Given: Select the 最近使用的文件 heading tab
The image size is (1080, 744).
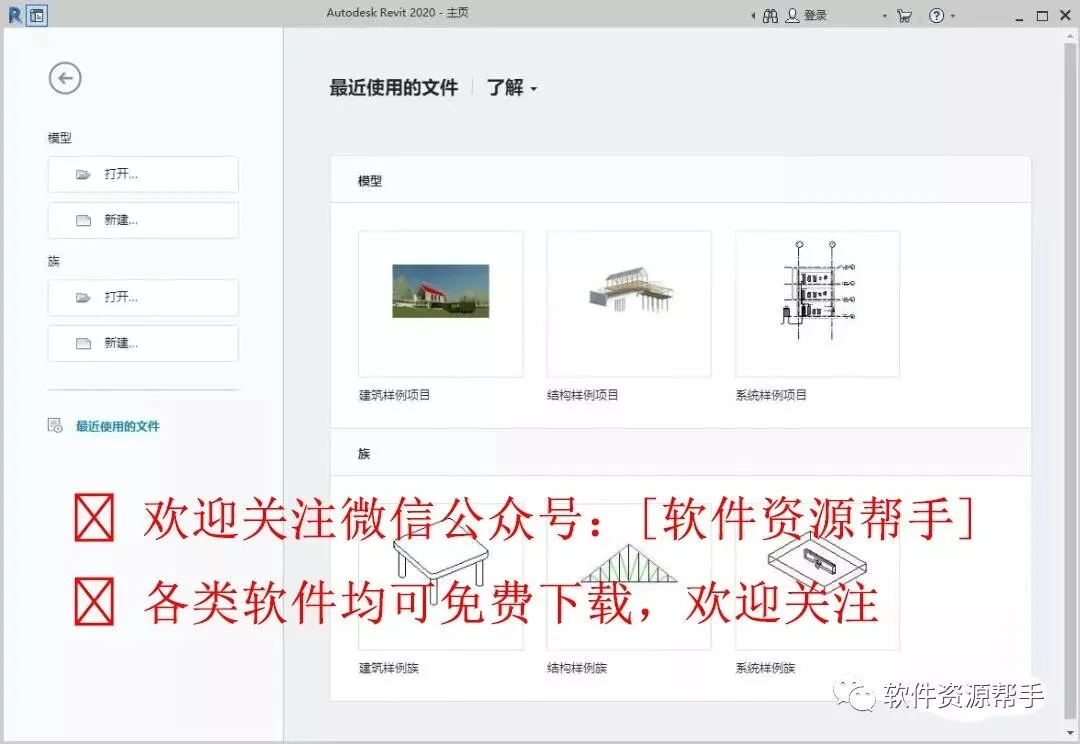Looking at the screenshot, I should pos(393,87).
